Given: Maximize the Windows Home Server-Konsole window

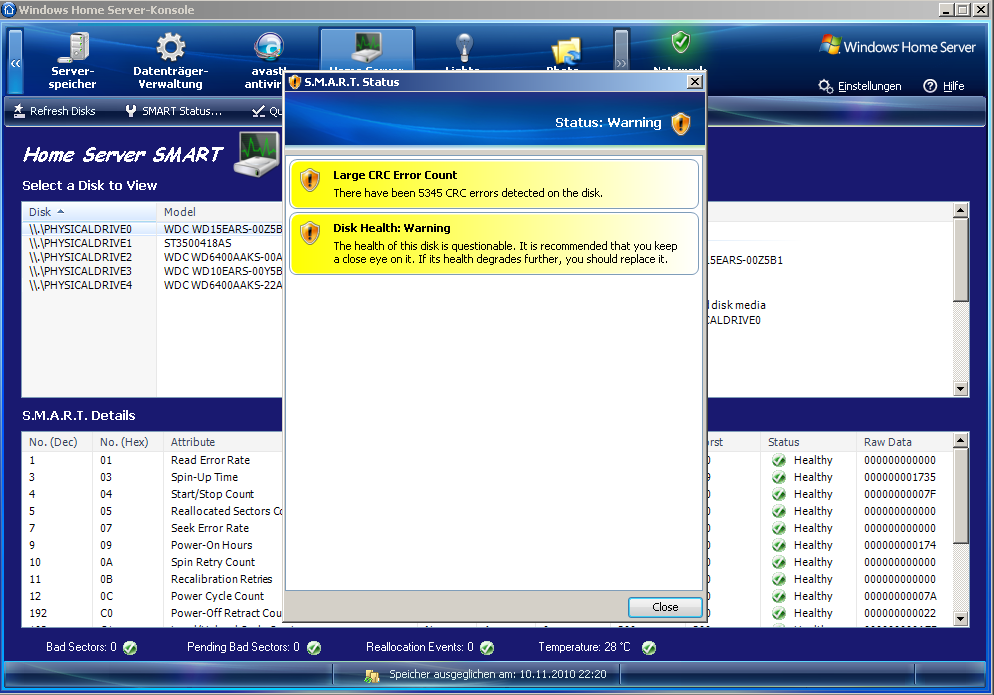Looking at the screenshot, I should coord(962,10).
